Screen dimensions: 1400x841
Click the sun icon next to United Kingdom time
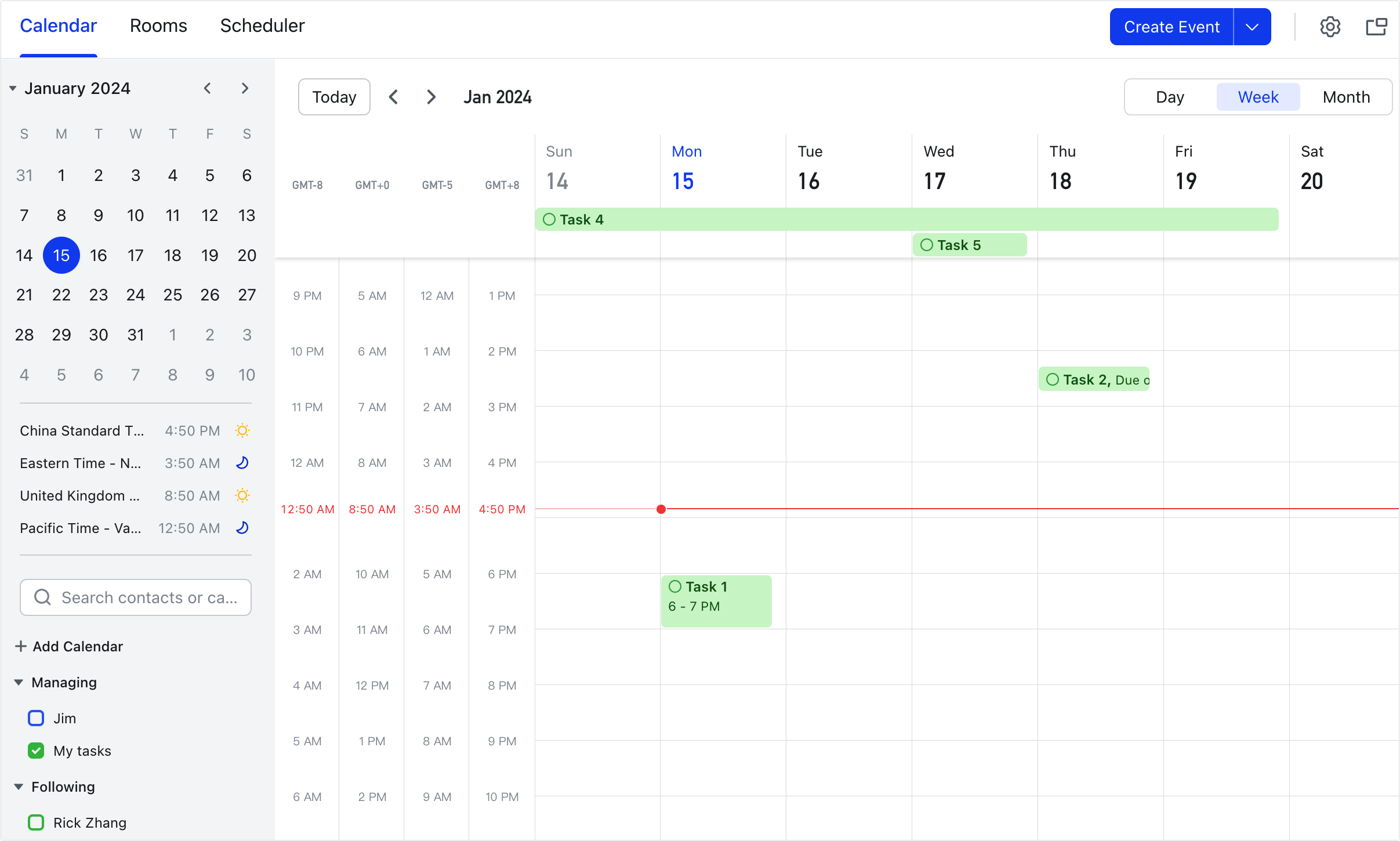point(243,495)
